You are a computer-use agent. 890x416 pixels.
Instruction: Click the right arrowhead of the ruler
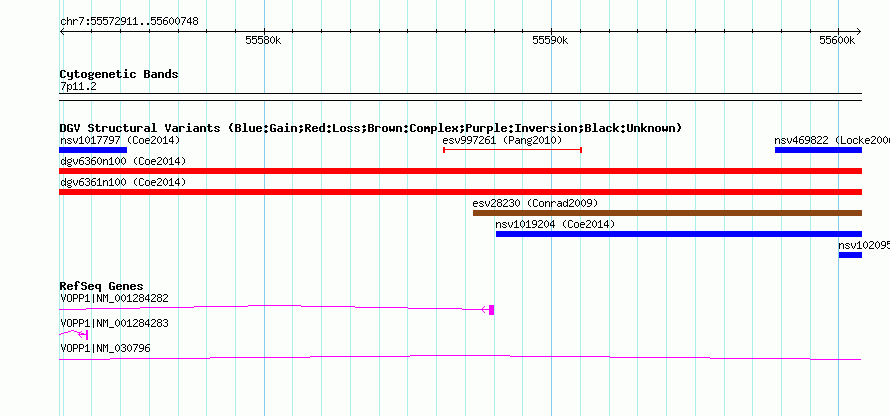859,32
